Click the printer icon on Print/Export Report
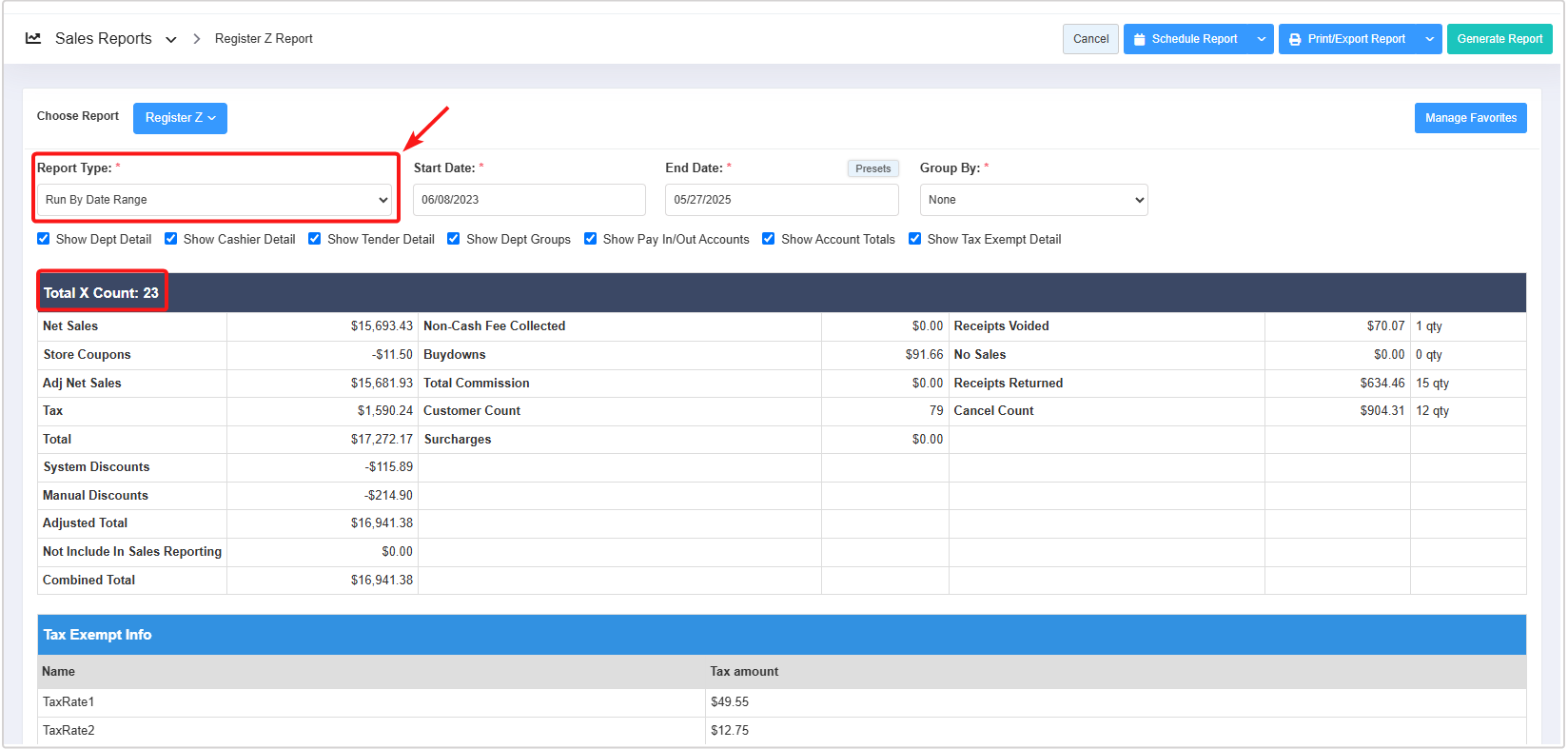This screenshot has width=1568, height=749. click(x=1295, y=39)
